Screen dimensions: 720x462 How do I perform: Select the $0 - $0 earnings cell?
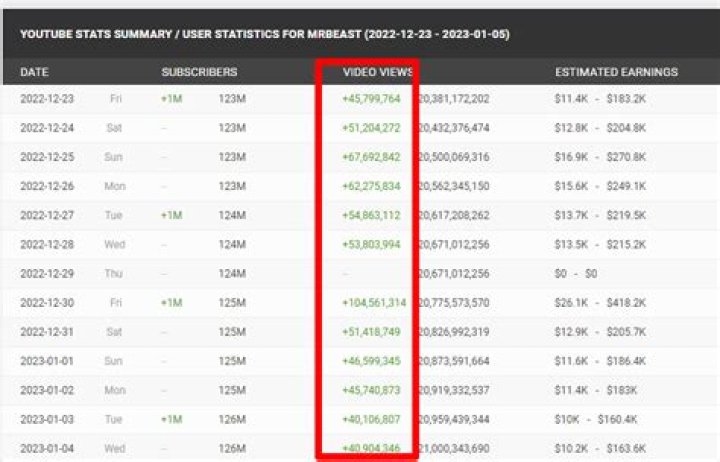coord(578,273)
